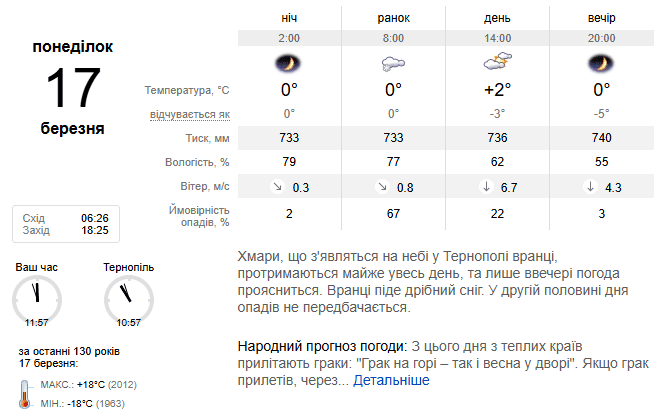This screenshot has width=667, height=420.
Task: Click the night moon icon at 2:00
Action: (288, 64)
